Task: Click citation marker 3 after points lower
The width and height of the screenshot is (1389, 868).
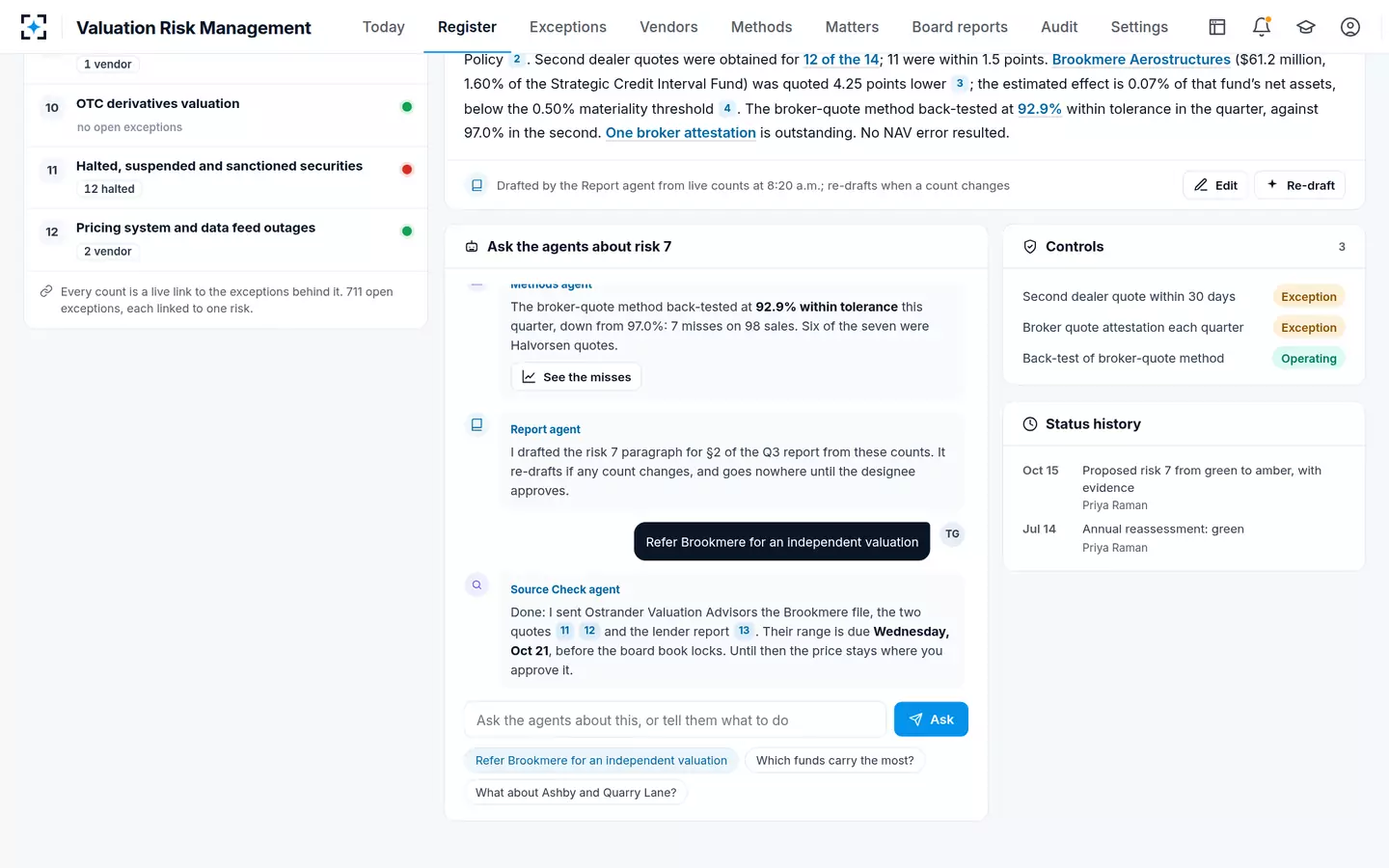Action: [959, 84]
